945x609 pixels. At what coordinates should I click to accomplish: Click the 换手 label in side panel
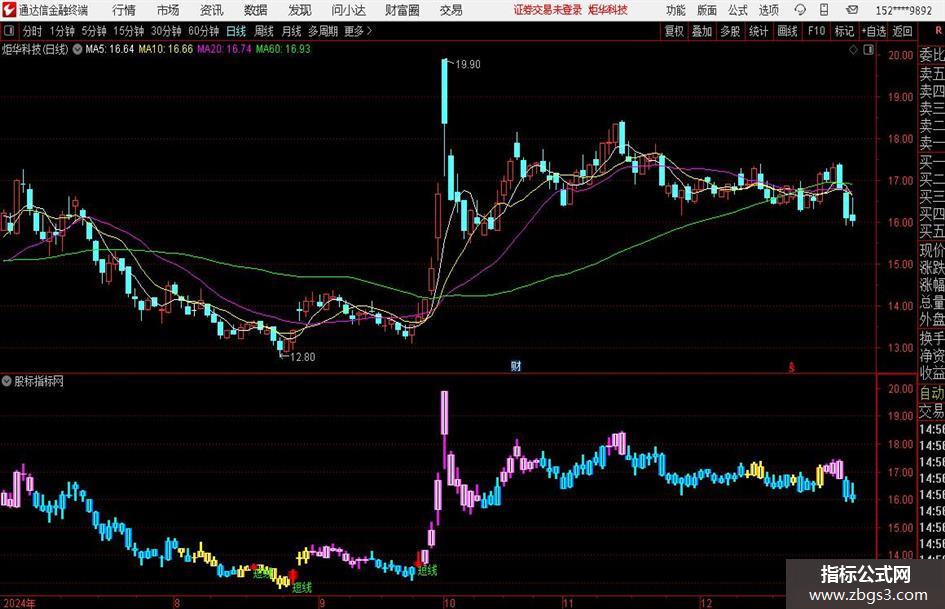[932, 339]
